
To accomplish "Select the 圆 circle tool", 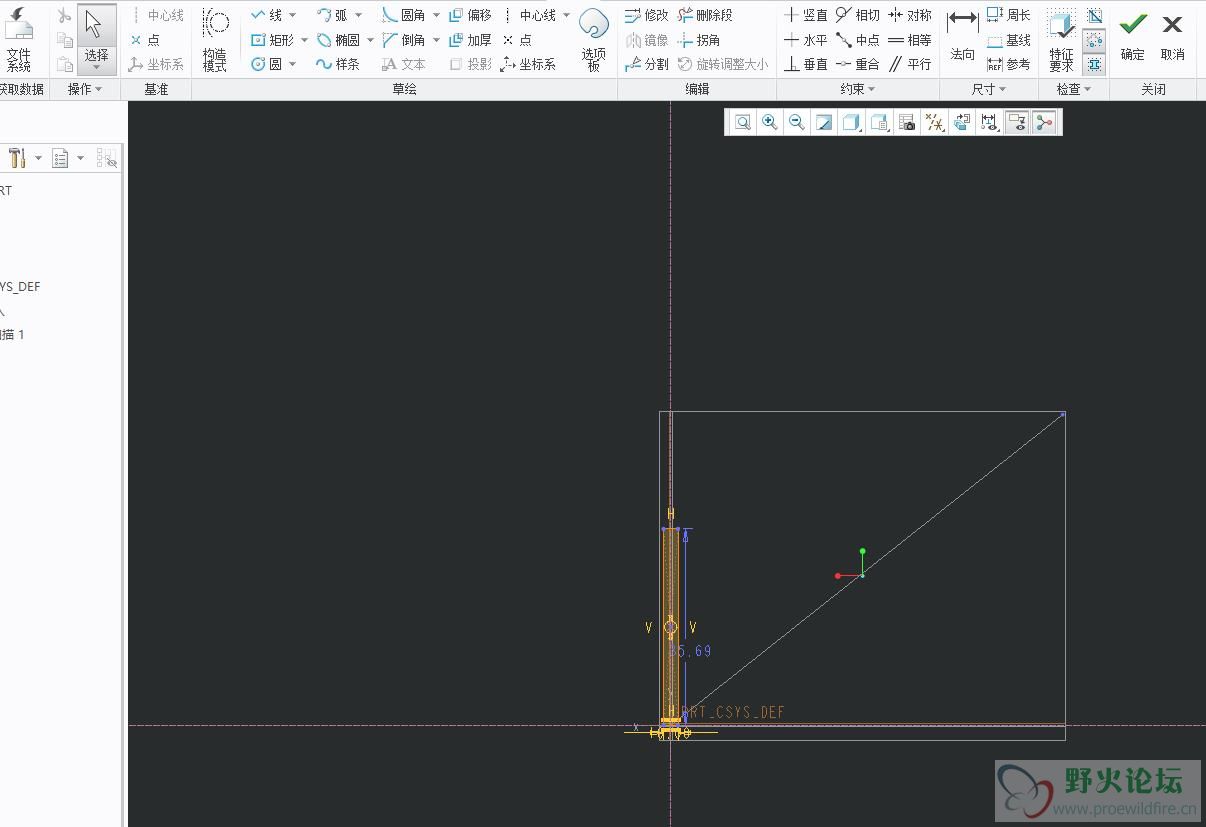I will (x=266, y=64).
